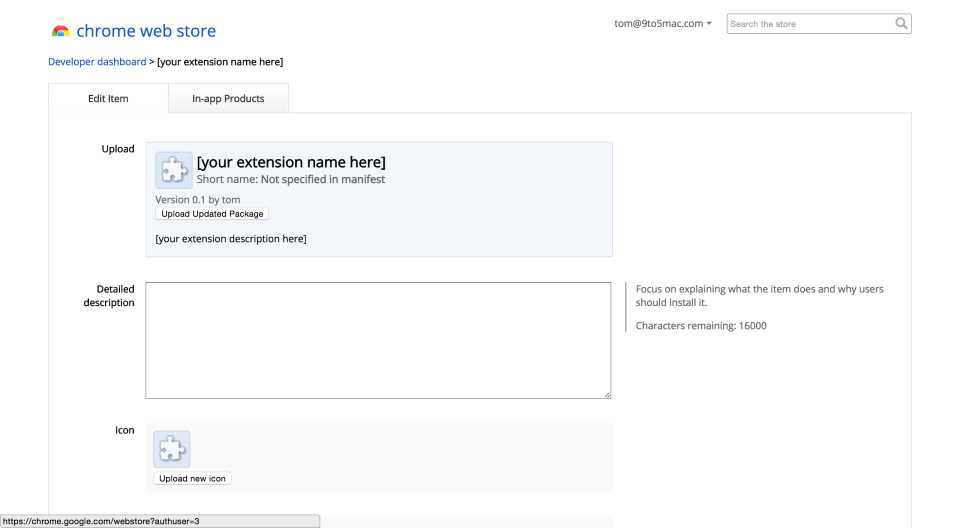Open the tom@9to5mac.com account dropdown
This screenshot has width=960, height=528.
663,23
